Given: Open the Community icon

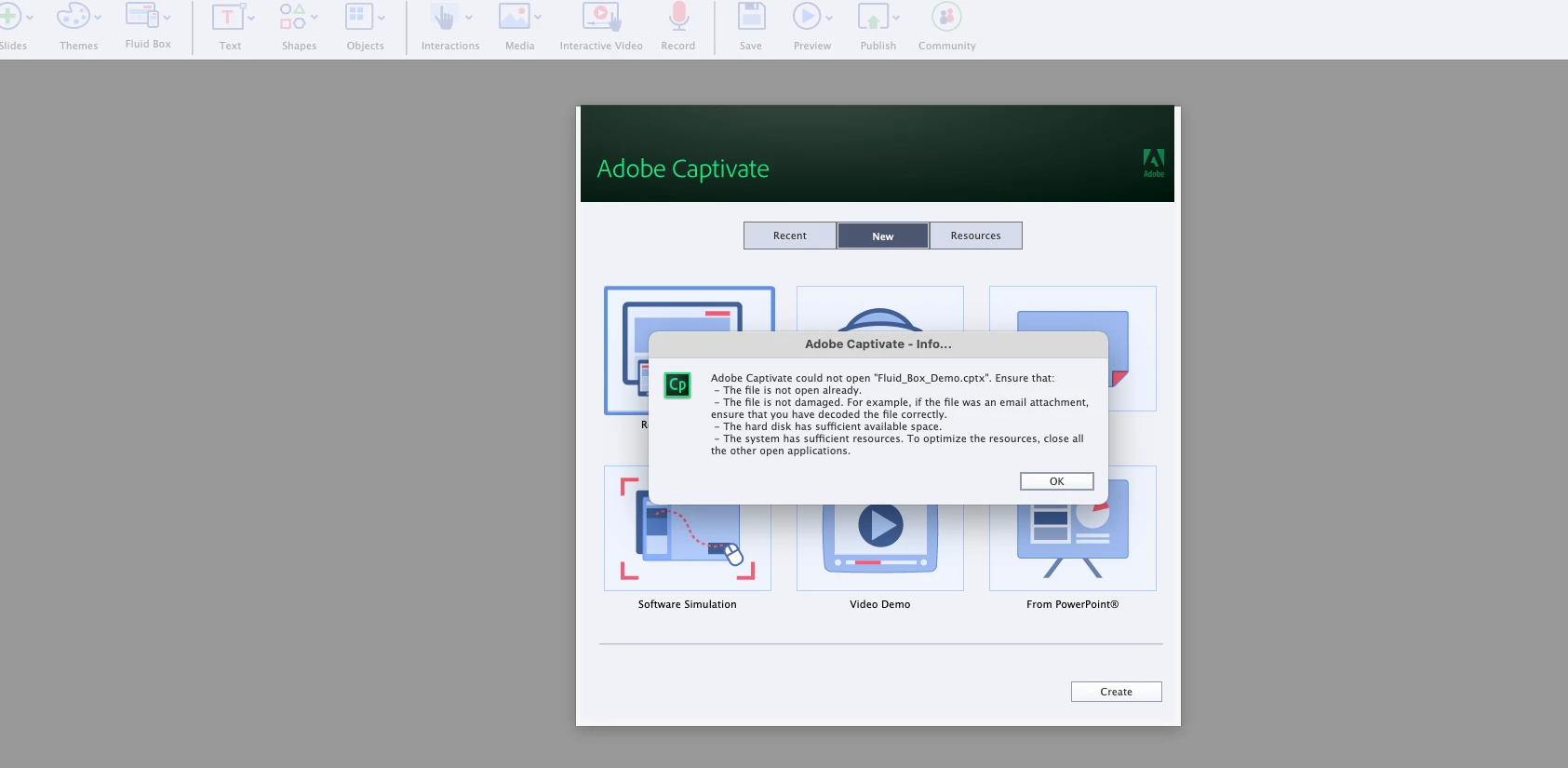Looking at the screenshot, I should [946, 16].
